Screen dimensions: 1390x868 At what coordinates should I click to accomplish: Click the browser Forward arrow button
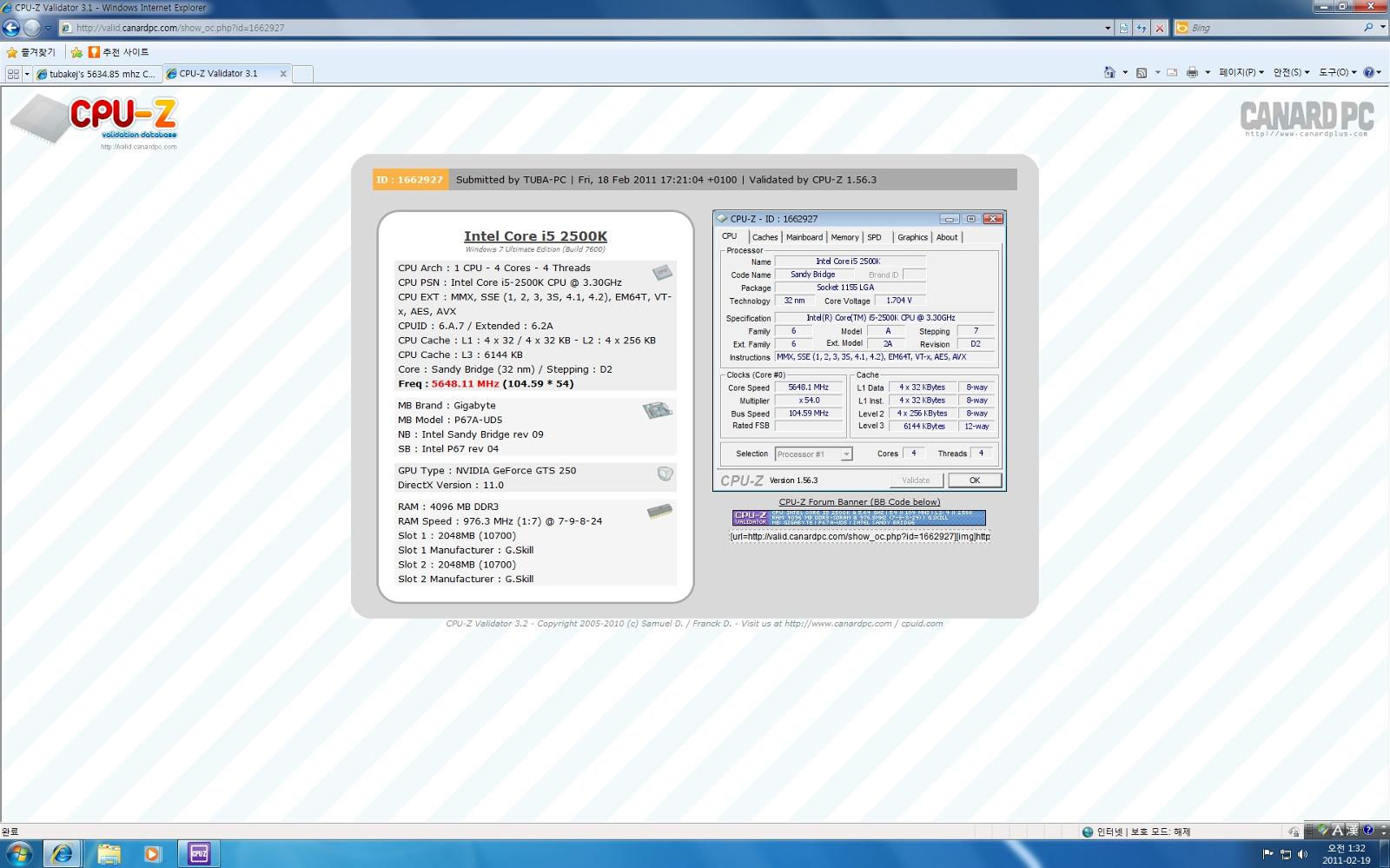point(32,28)
